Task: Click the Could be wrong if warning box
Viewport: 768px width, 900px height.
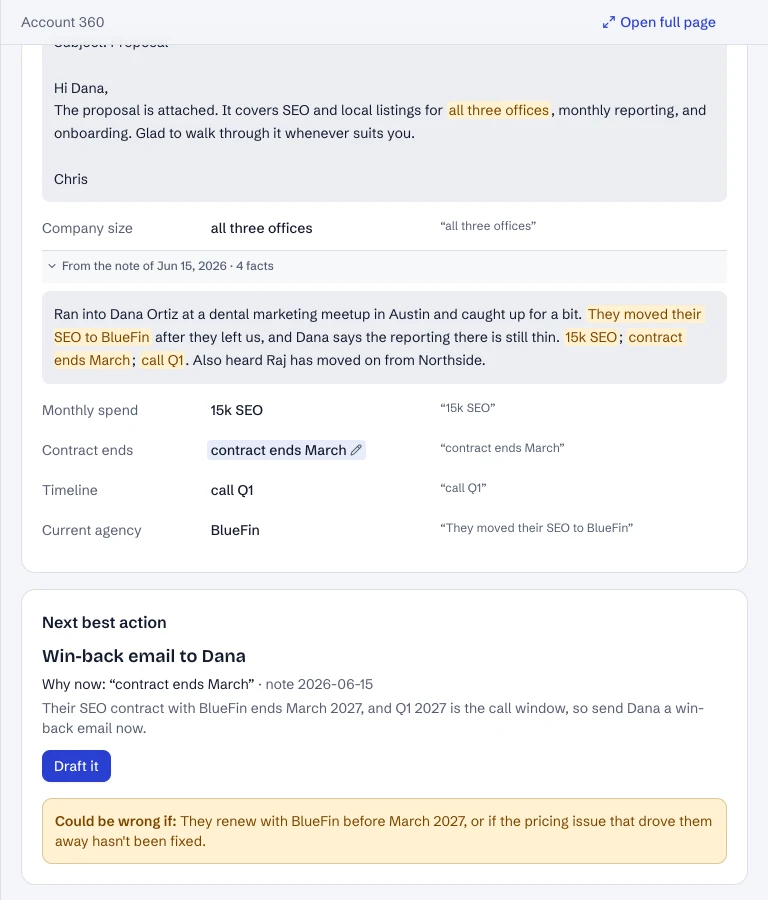Action: point(384,831)
